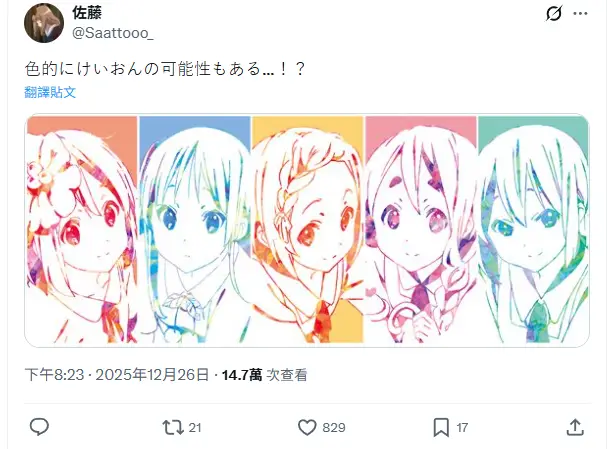Open the three-dot more options menu

(x=580, y=14)
